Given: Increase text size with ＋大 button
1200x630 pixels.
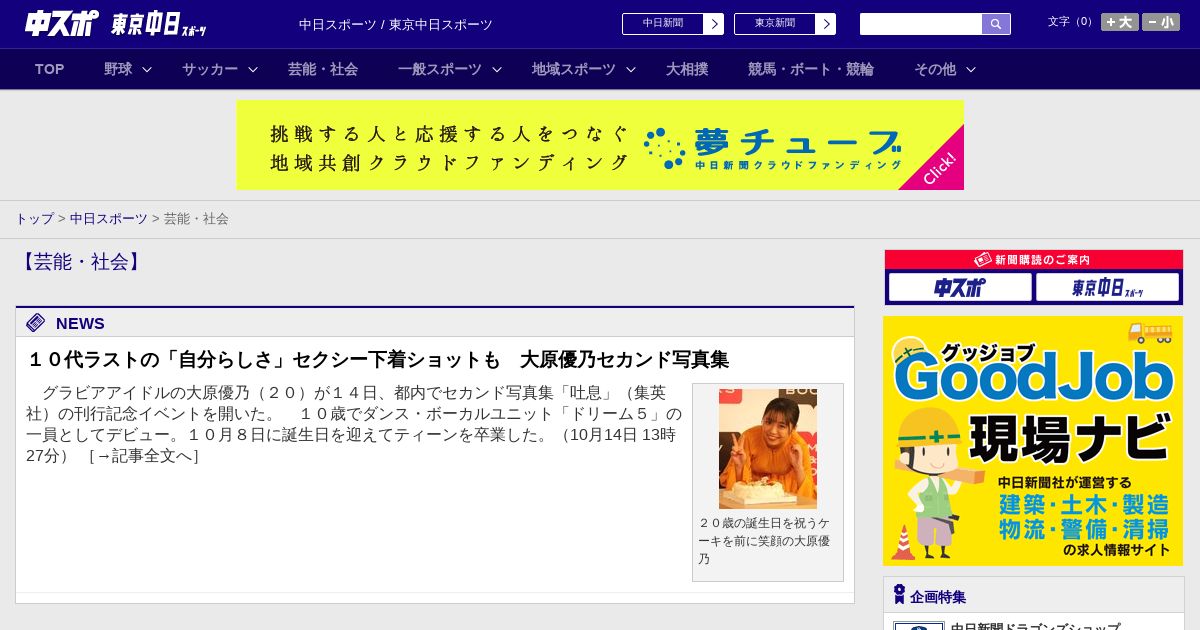Looking at the screenshot, I should [1120, 22].
